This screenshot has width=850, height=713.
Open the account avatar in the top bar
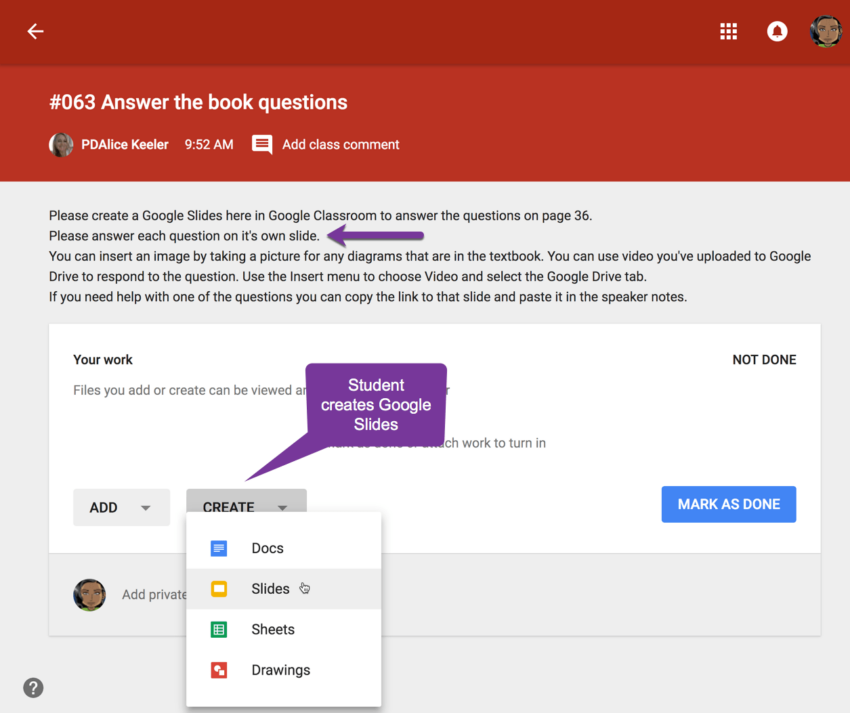coord(826,31)
